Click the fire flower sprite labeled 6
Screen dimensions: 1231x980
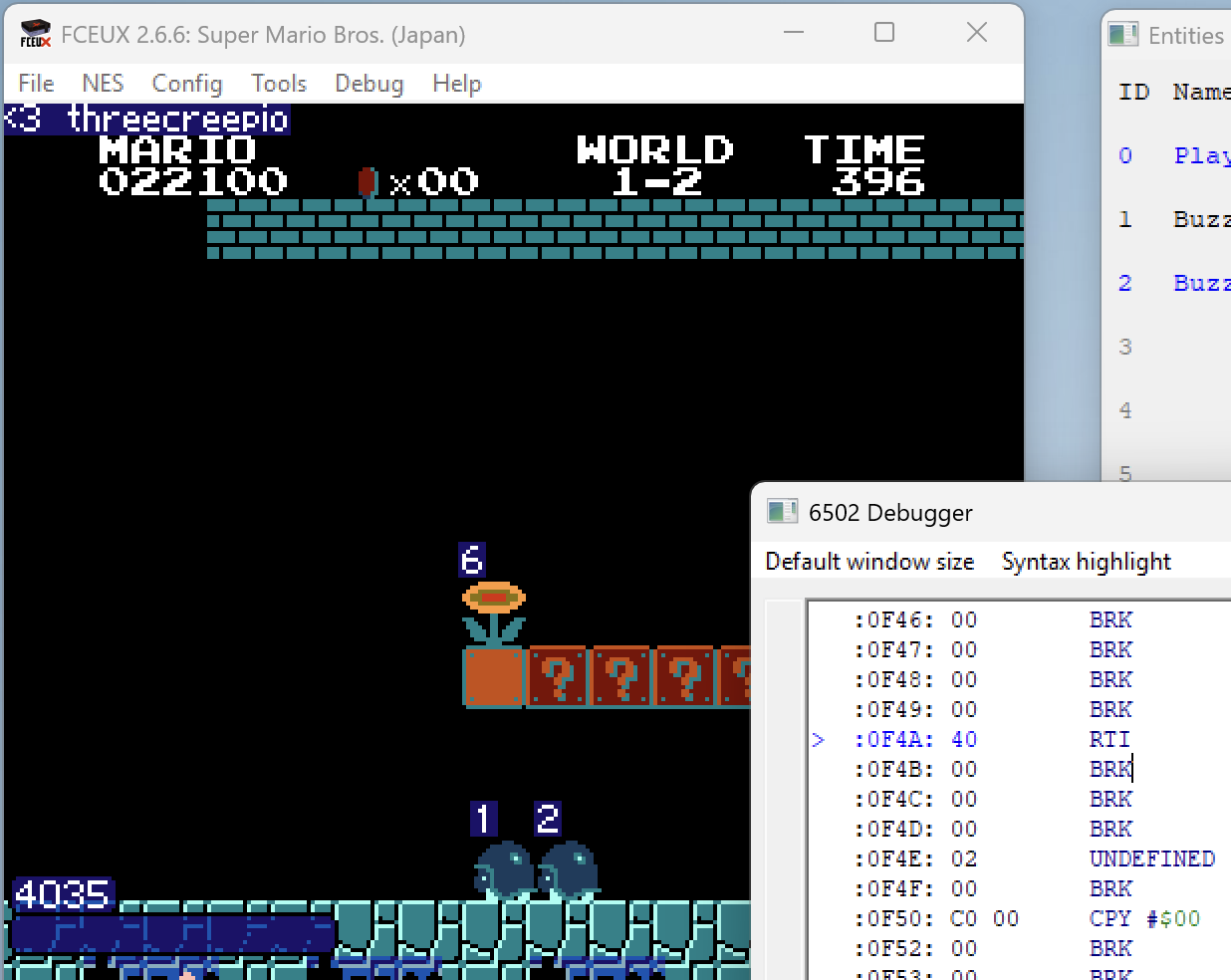[x=493, y=612]
